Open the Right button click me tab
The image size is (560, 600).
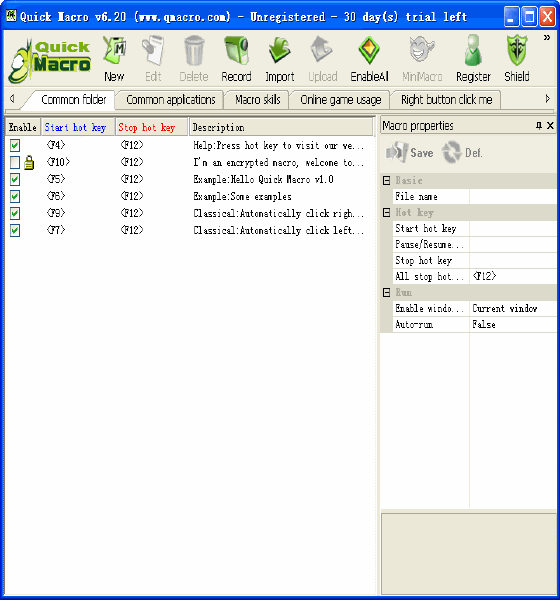446,100
